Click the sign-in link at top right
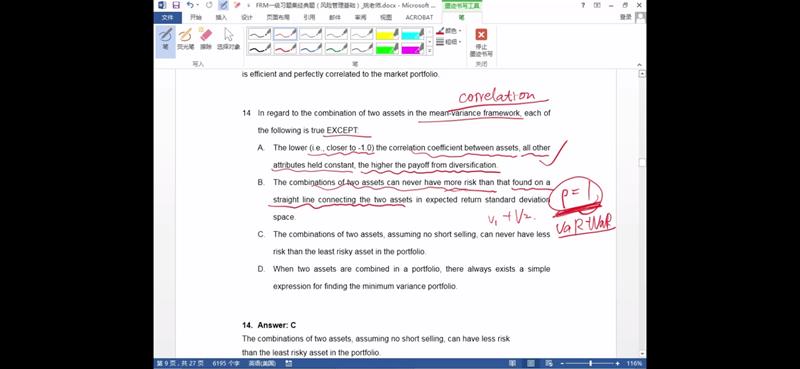800x369 pixels. pyautogui.click(x=625, y=17)
